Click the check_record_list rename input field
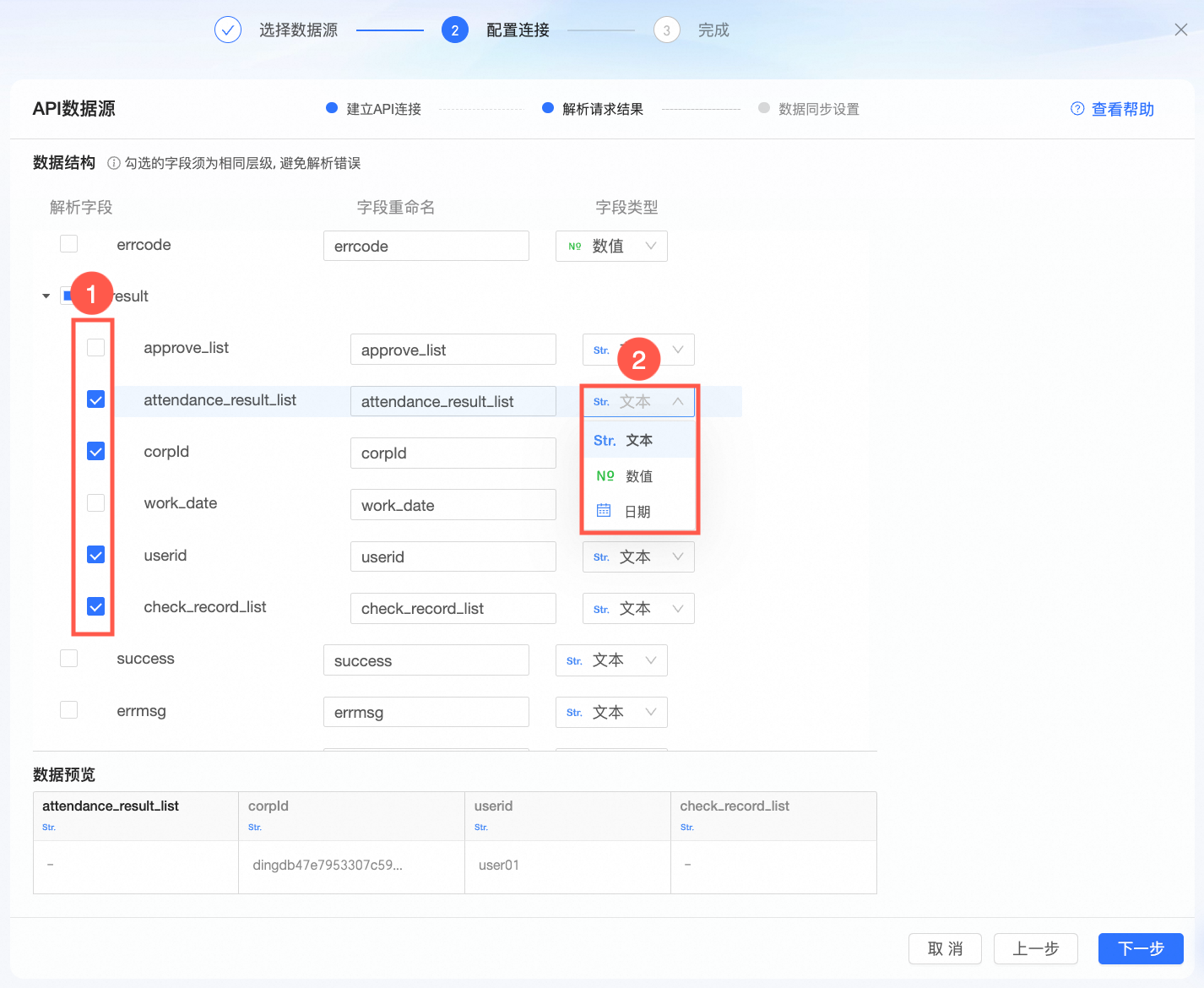 pyautogui.click(x=453, y=609)
